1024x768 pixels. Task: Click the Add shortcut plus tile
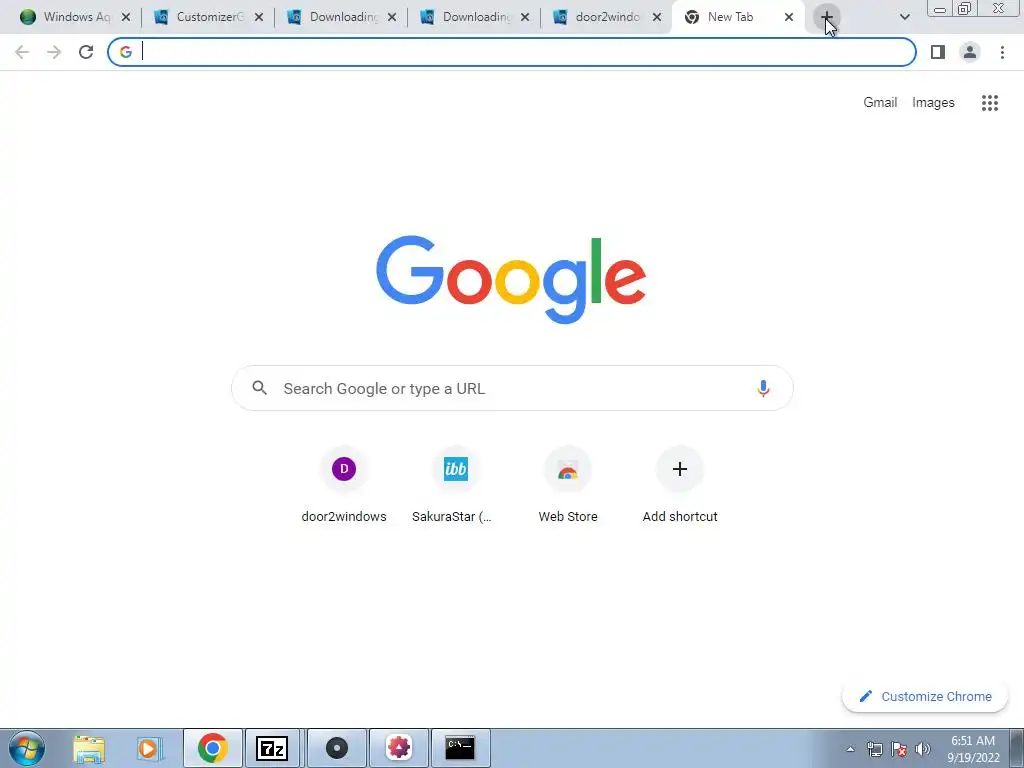pyautogui.click(x=680, y=486)
